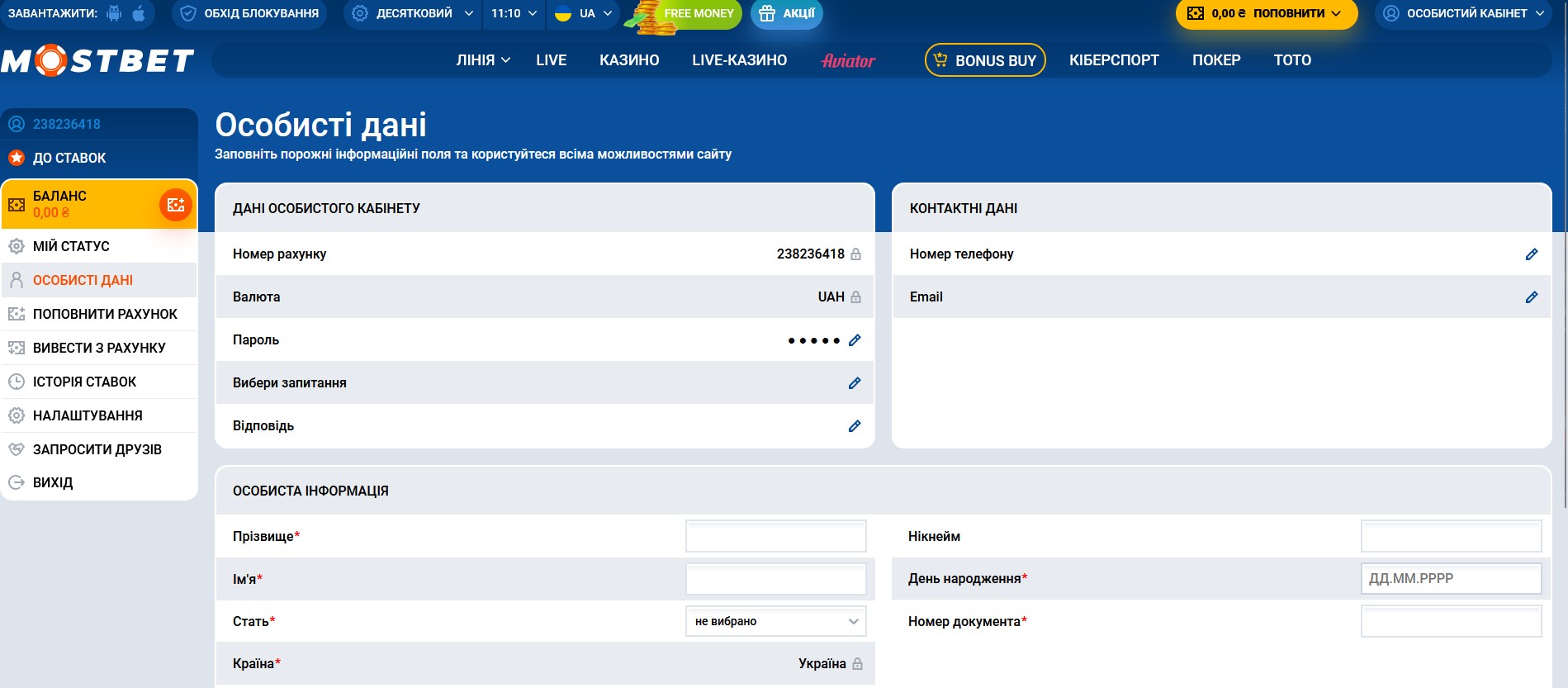Viewport: 1568px width, 688px height.
Task: Click the Номер документа input field
Action: pyautogui.click(x=1451, y=621)
